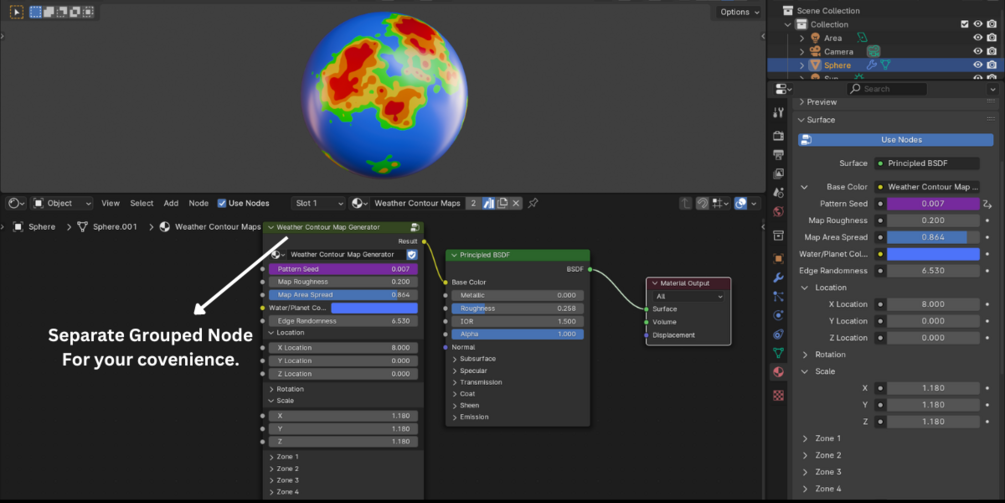Viewport: 1005px width, 503px height.
Task: Toggle Use Nodes checkbox in node editor
Action: click(222, 203)
